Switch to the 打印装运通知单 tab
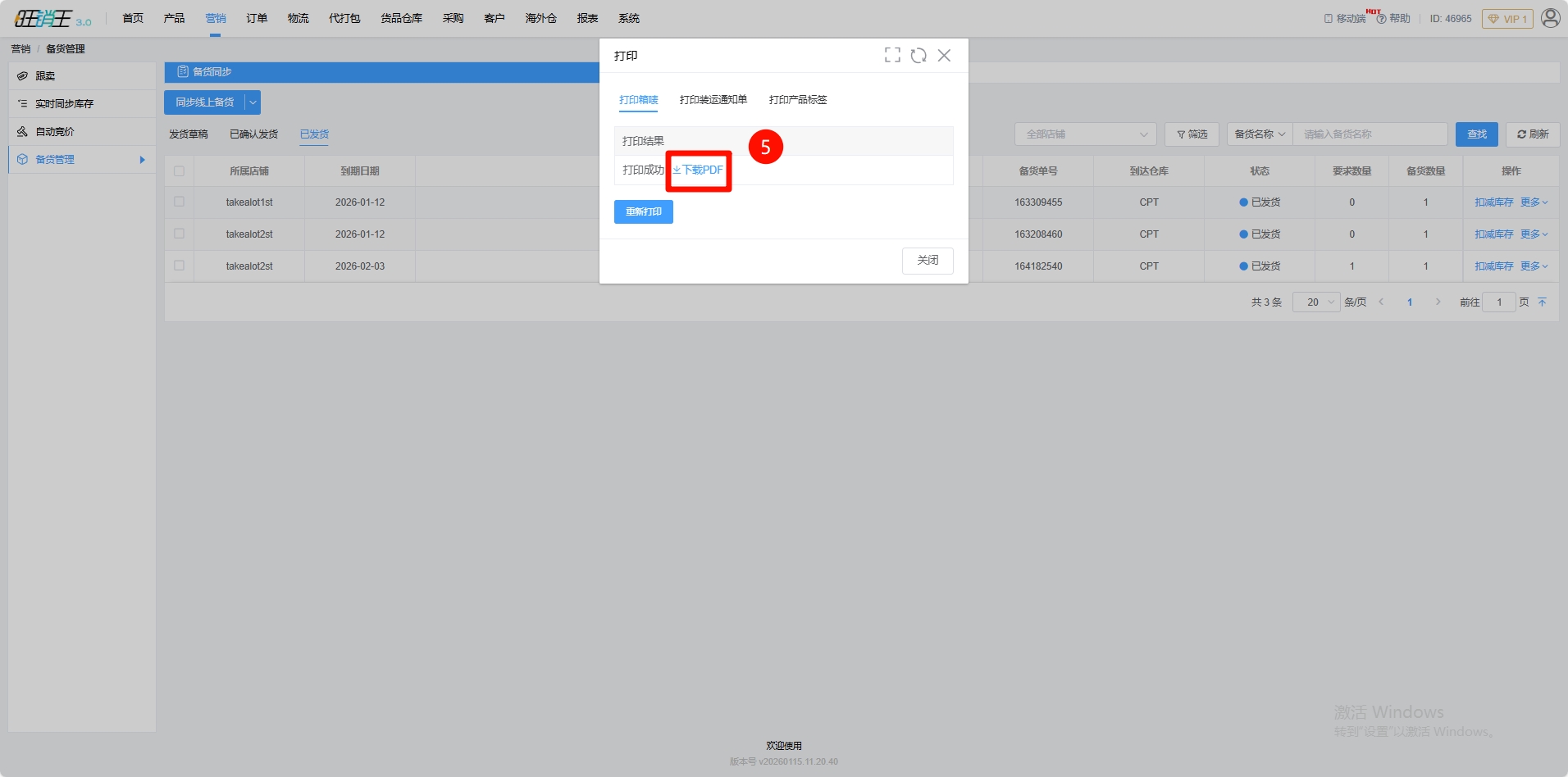This screenshot has width=1568, height=777. pos(713,100)
